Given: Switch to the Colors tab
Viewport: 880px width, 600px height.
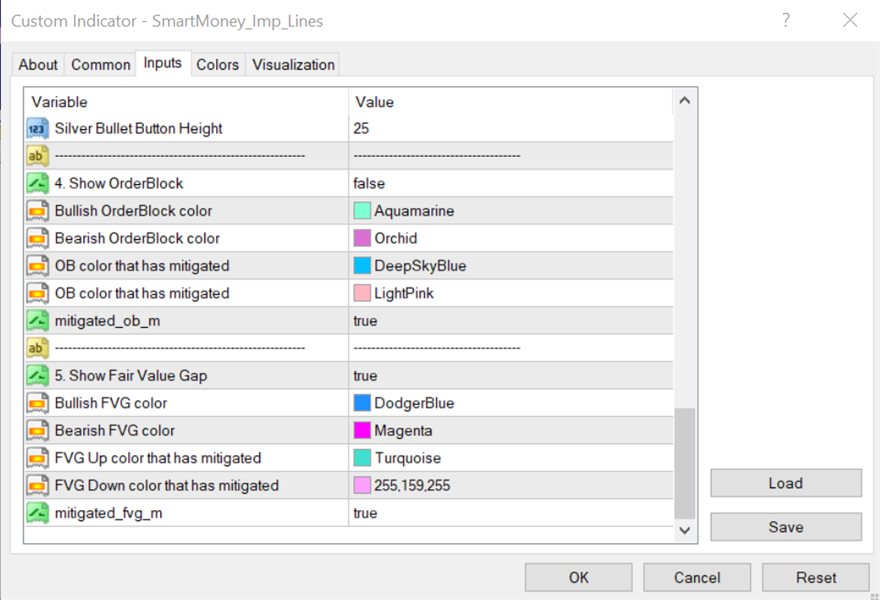Looking at the screenshot, I should [217, 65].
